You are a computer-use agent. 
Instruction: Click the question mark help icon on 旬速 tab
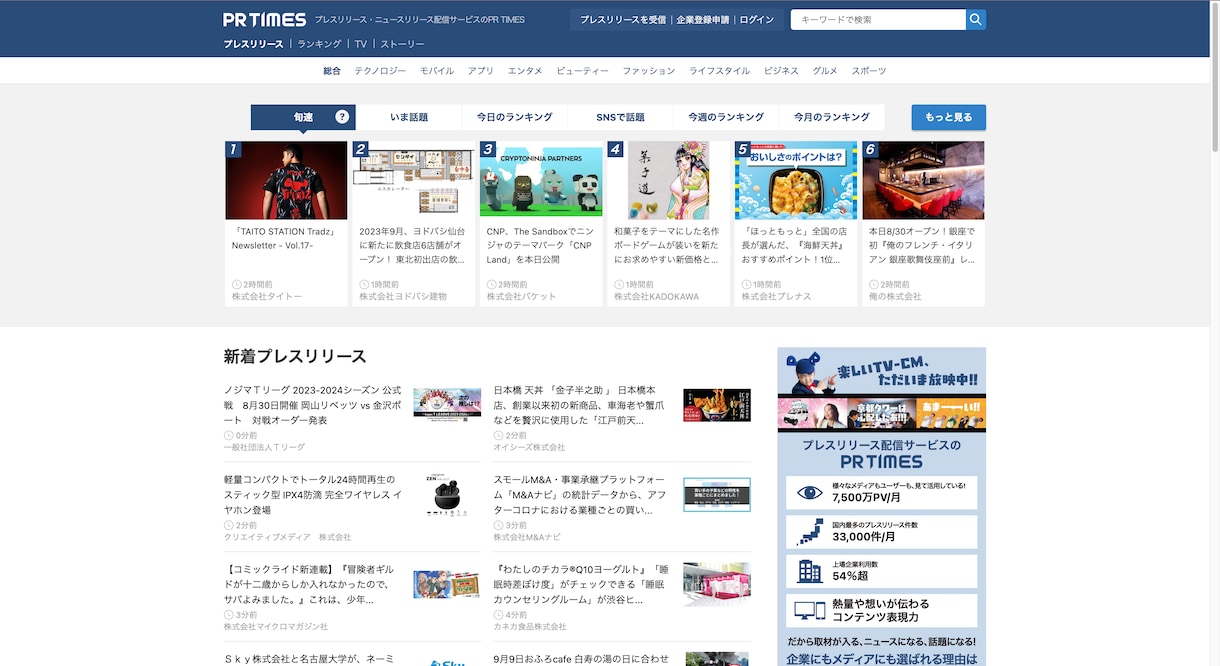[x=342, y=117]
